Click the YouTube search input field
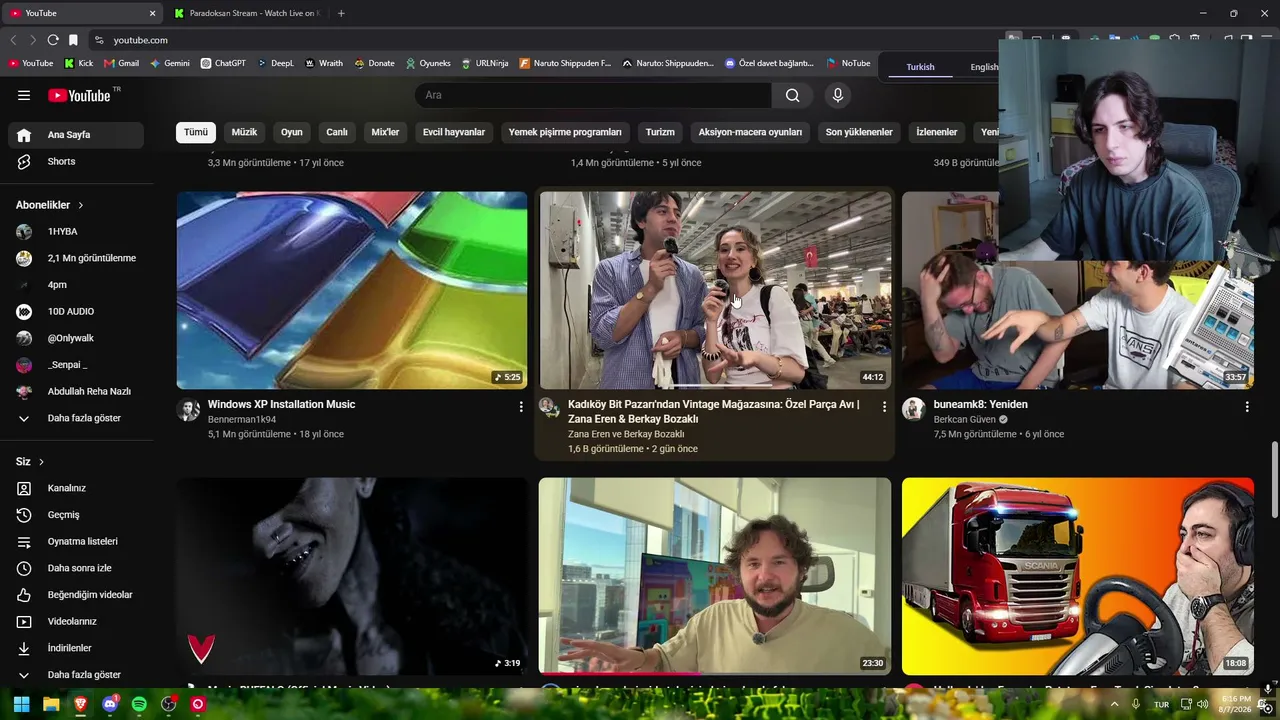The image size is (1280, 720). [593, 95]
